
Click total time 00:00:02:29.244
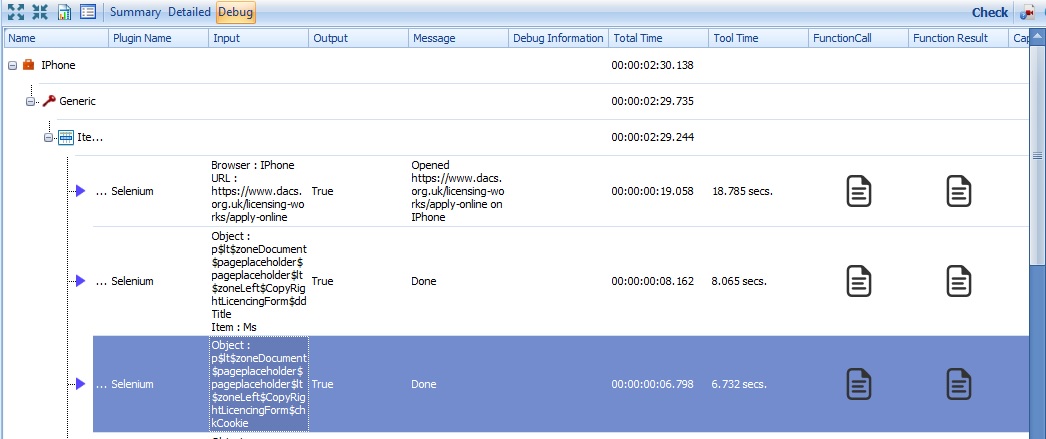coord(652,137)
